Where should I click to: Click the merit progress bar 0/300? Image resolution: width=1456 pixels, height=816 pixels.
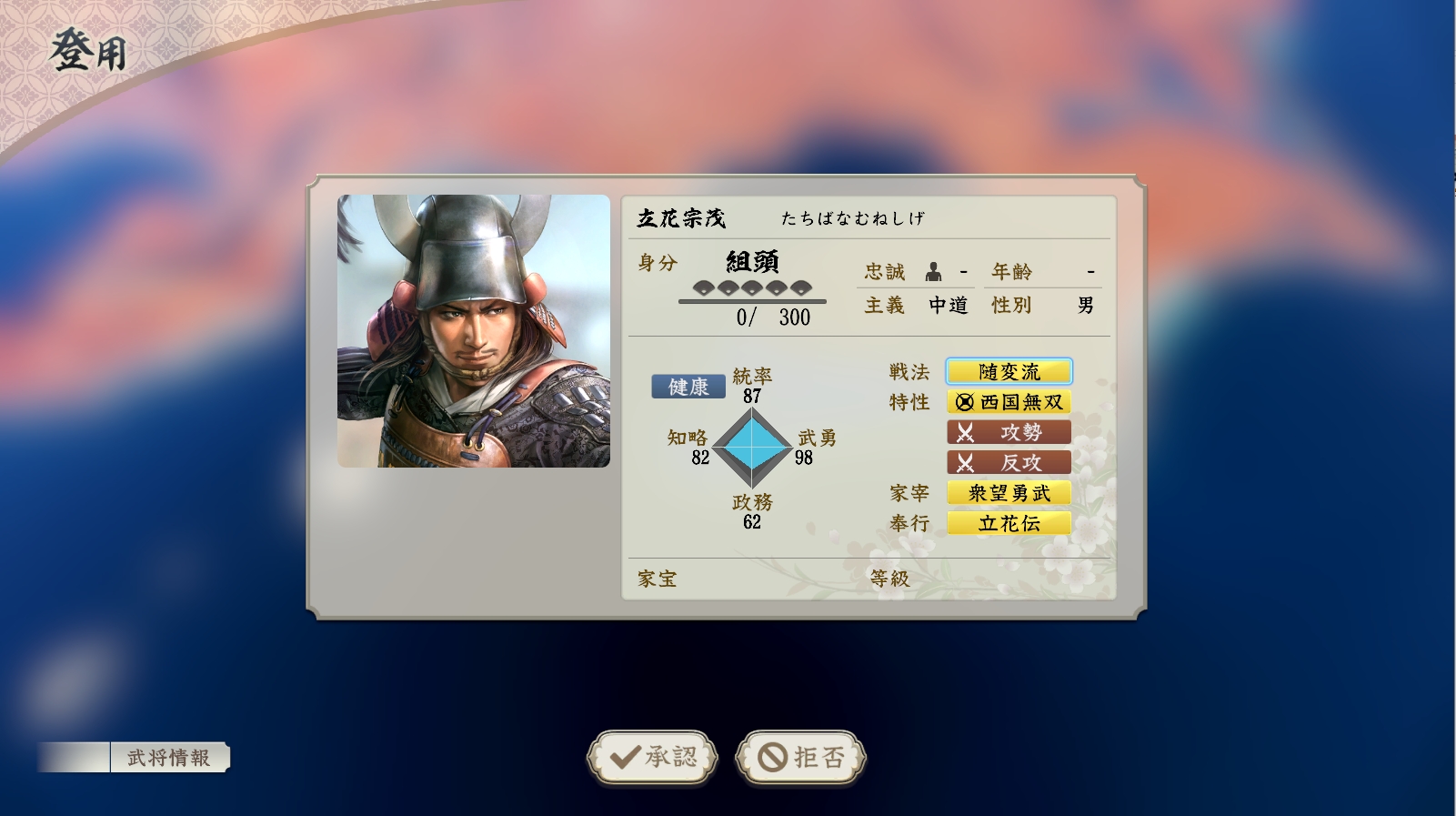click(752, 301)
